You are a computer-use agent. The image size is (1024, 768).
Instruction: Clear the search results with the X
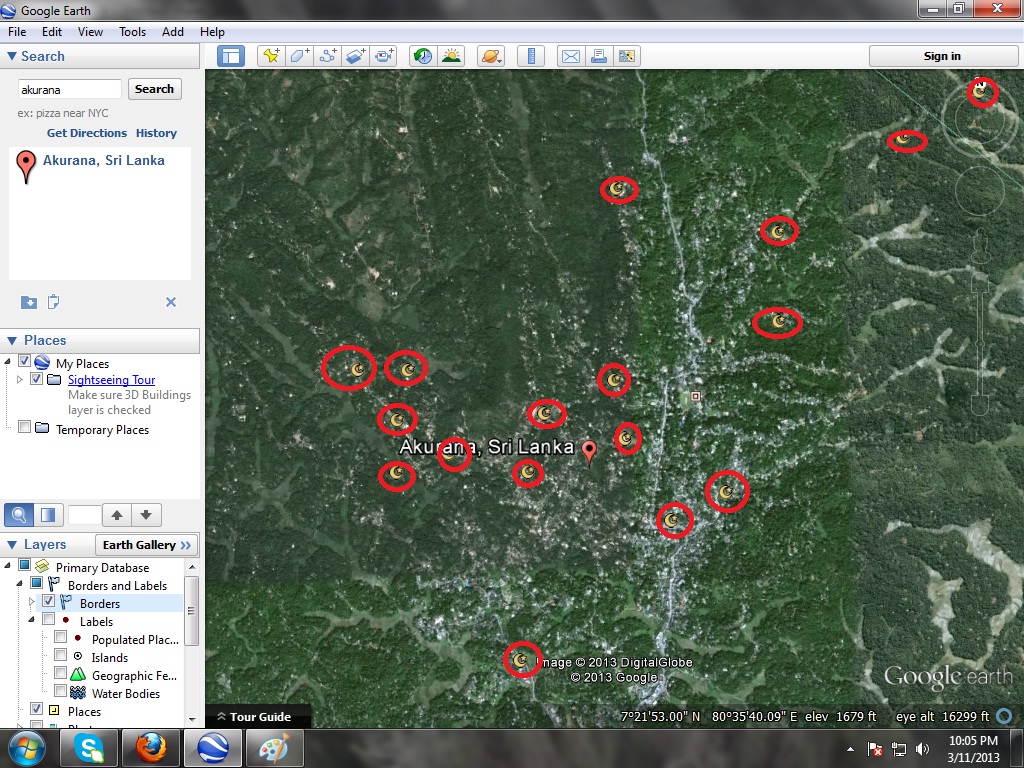(x=171, y=302)
